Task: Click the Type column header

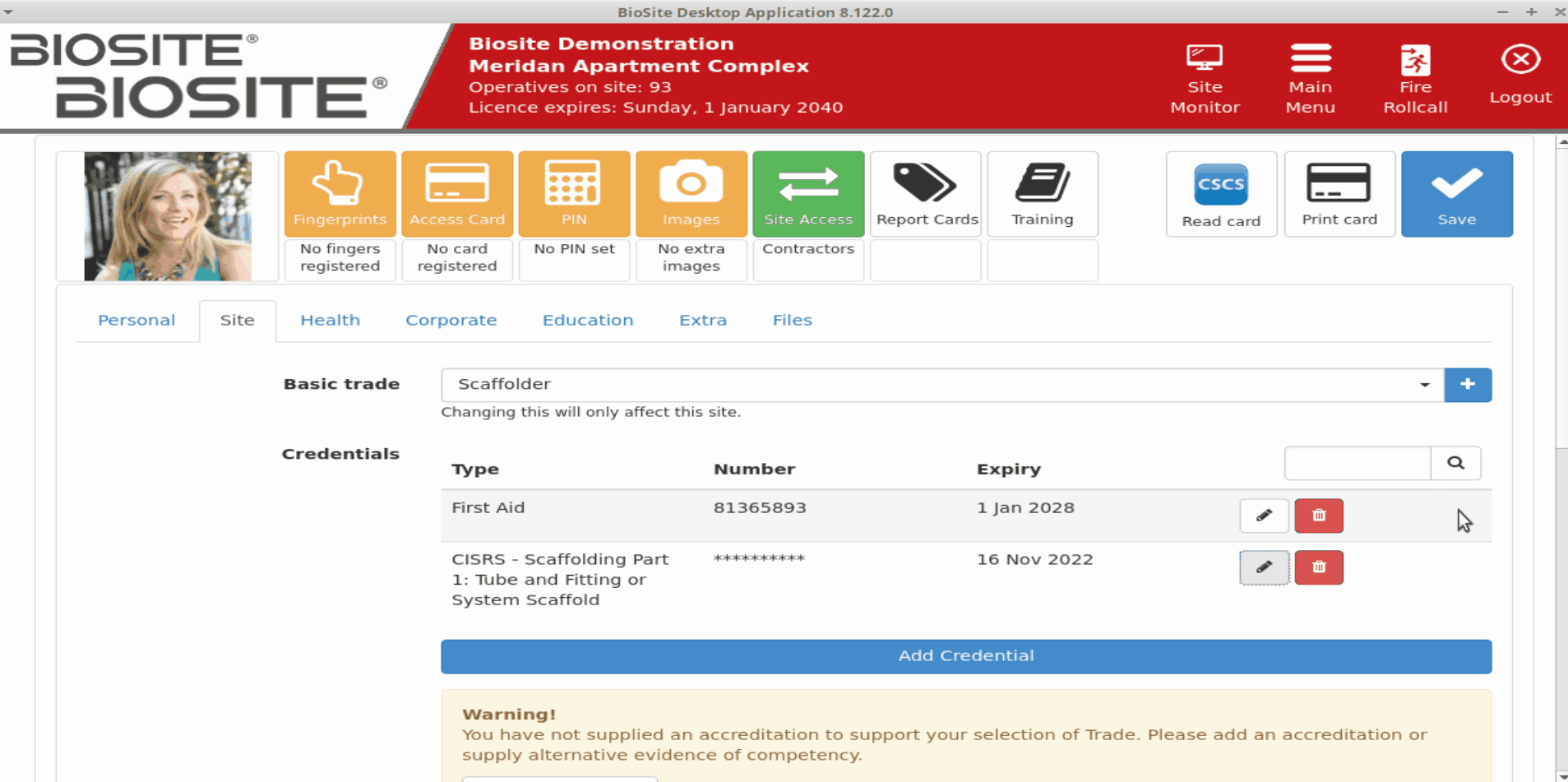Action: (475, 470)
